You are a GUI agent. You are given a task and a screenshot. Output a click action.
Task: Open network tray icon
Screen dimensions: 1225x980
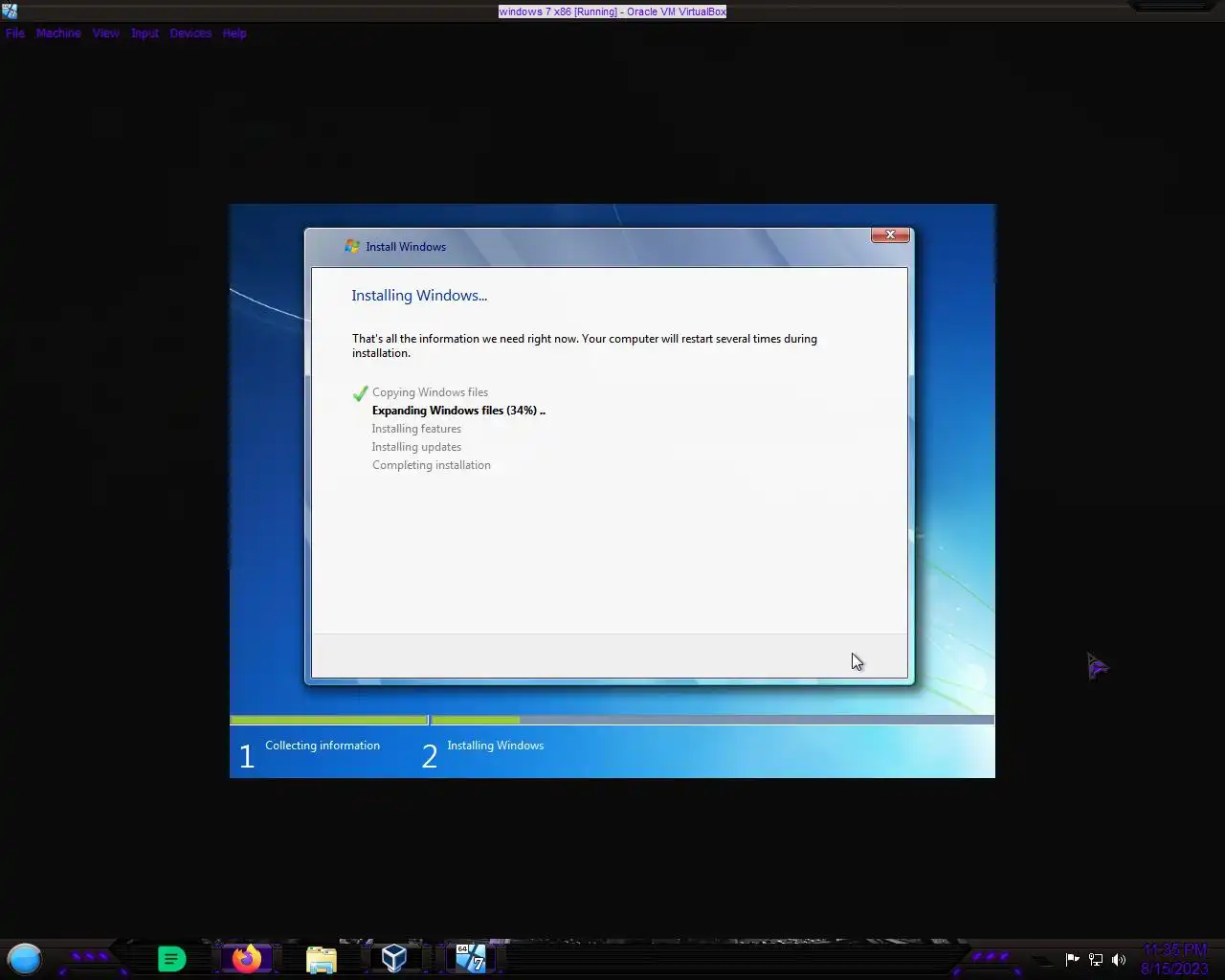1096,959
